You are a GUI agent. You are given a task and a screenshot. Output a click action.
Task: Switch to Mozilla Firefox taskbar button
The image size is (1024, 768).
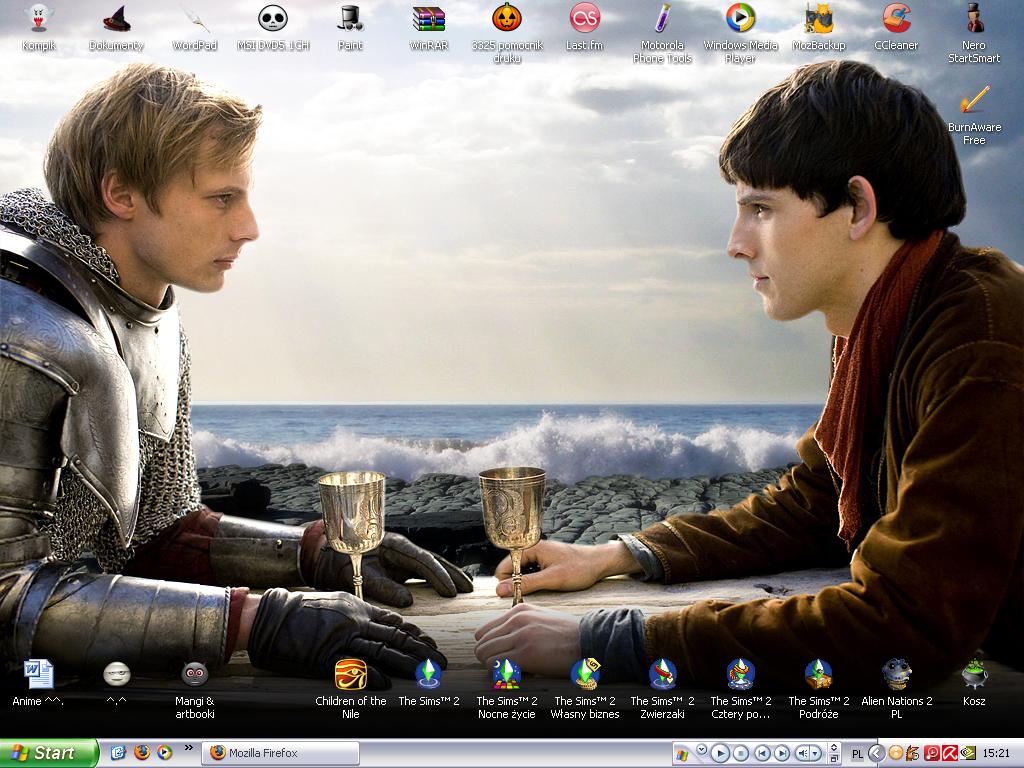click(280, 753)
